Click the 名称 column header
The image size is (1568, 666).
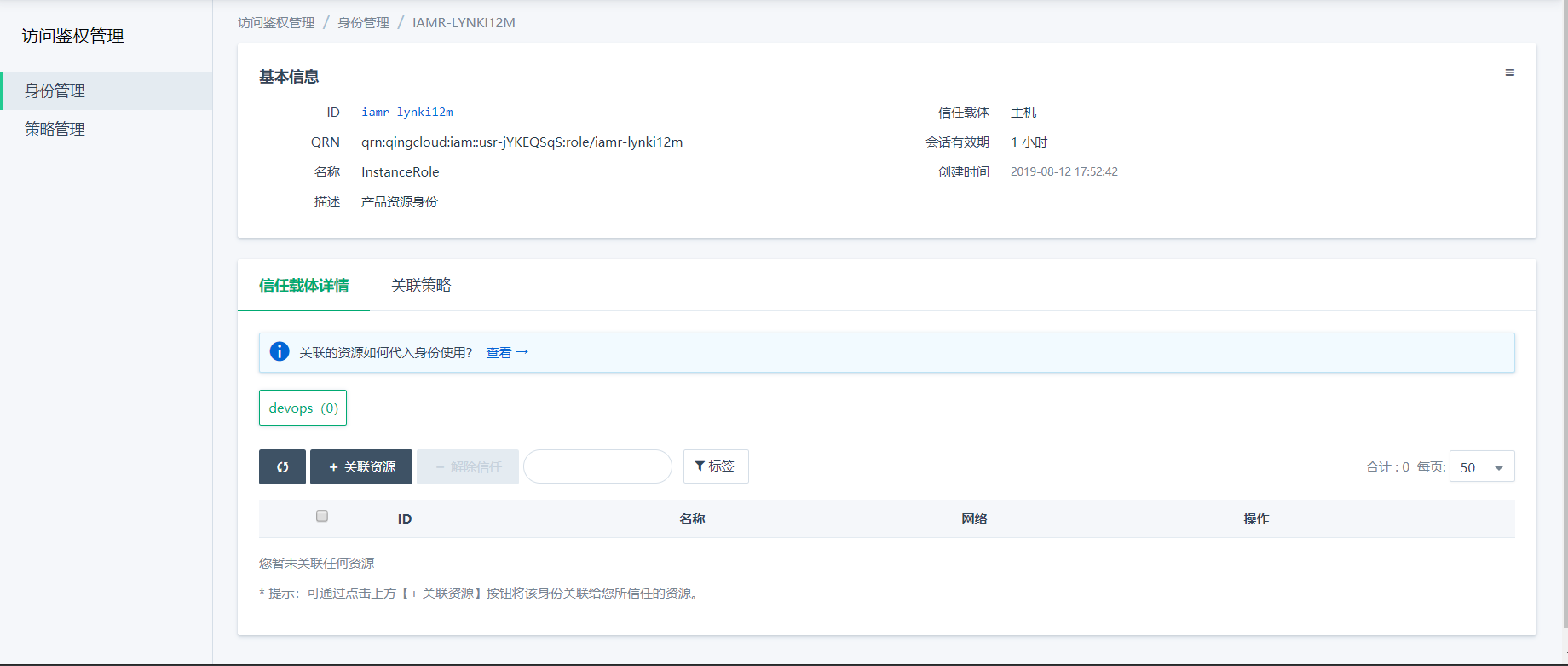(692, 519)
